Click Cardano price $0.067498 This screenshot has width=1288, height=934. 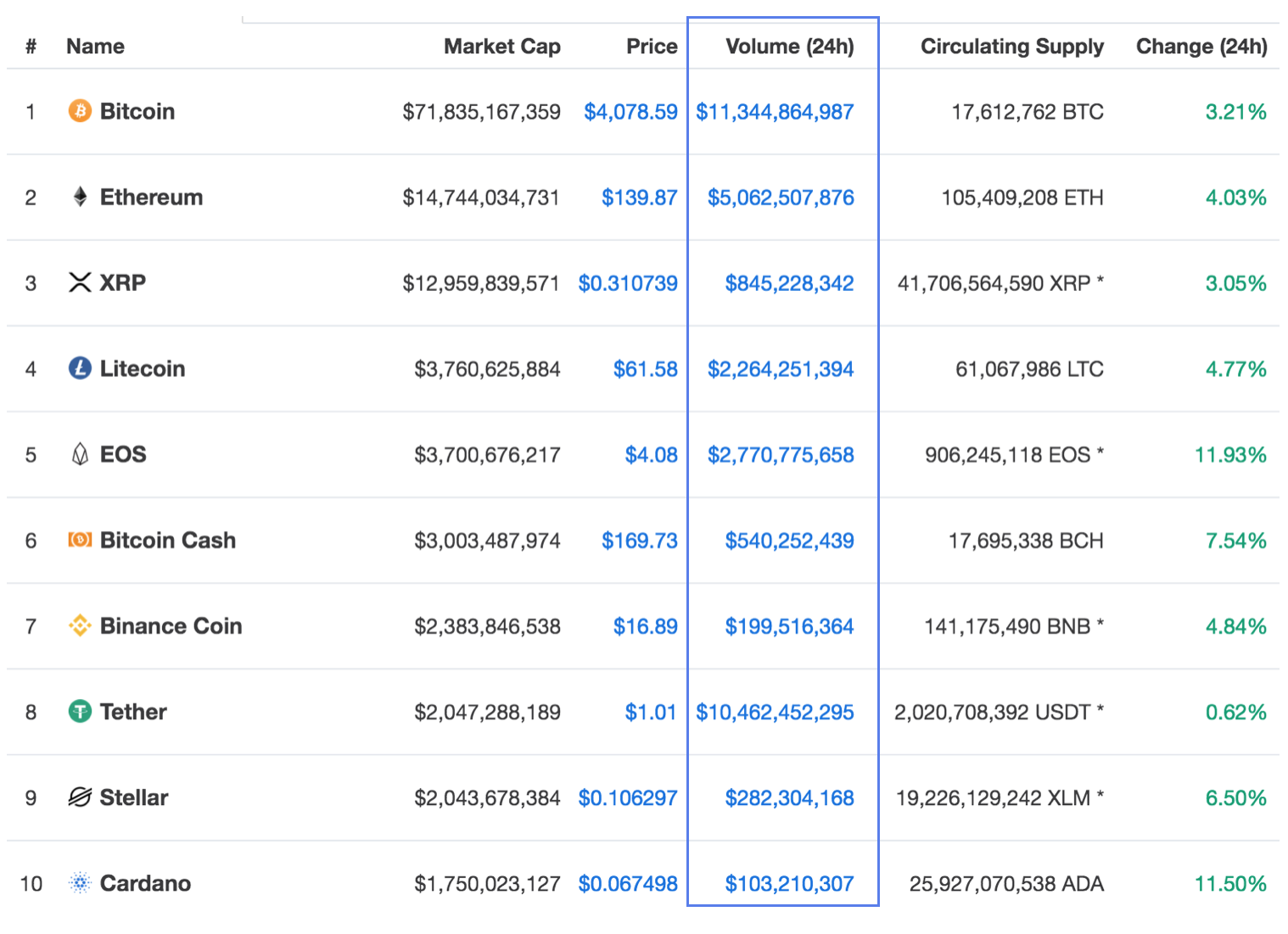click(x=628, y=883)
